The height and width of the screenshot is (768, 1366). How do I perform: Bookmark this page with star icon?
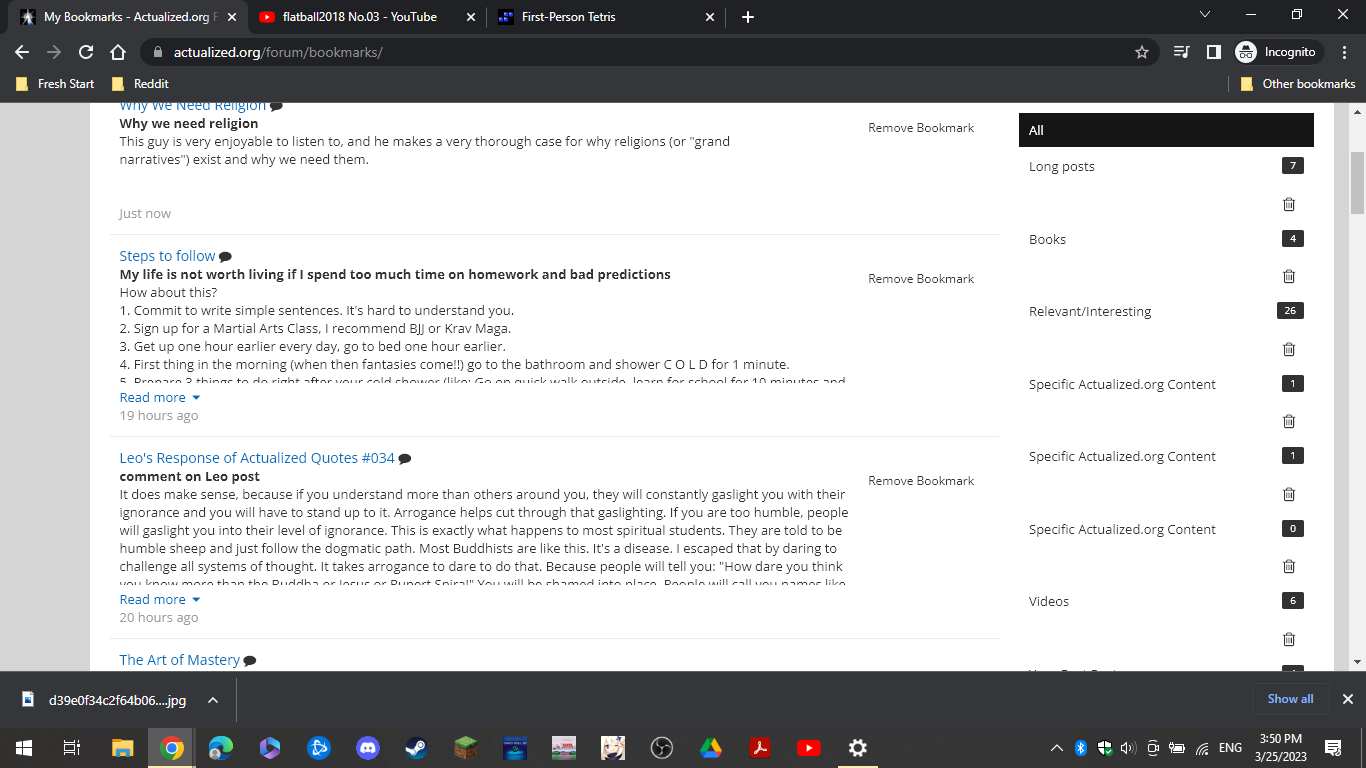click(1141, 52)
